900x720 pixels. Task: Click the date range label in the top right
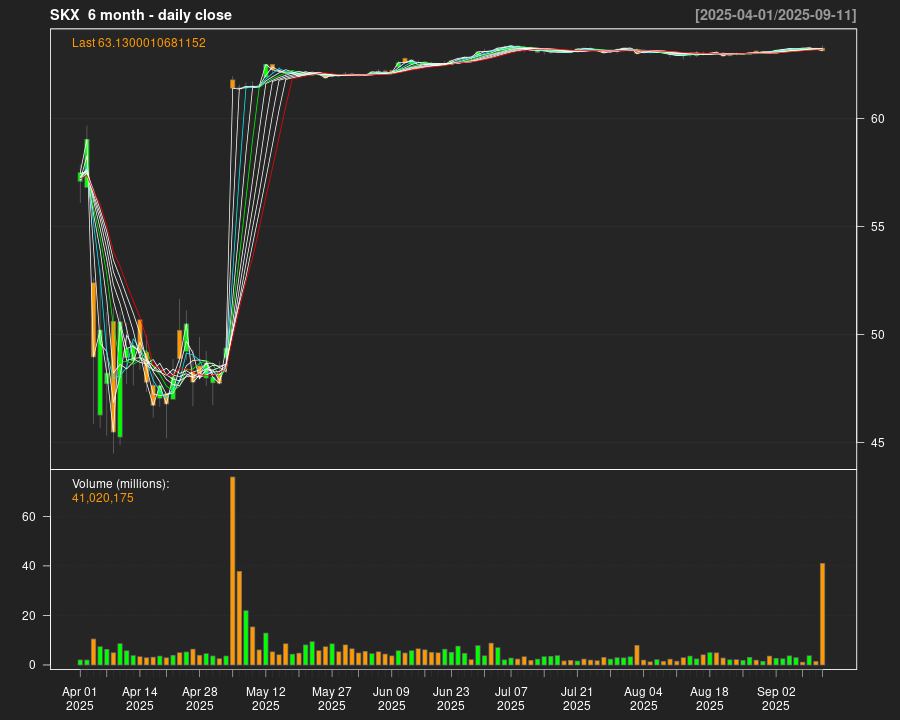coord(775,15)
